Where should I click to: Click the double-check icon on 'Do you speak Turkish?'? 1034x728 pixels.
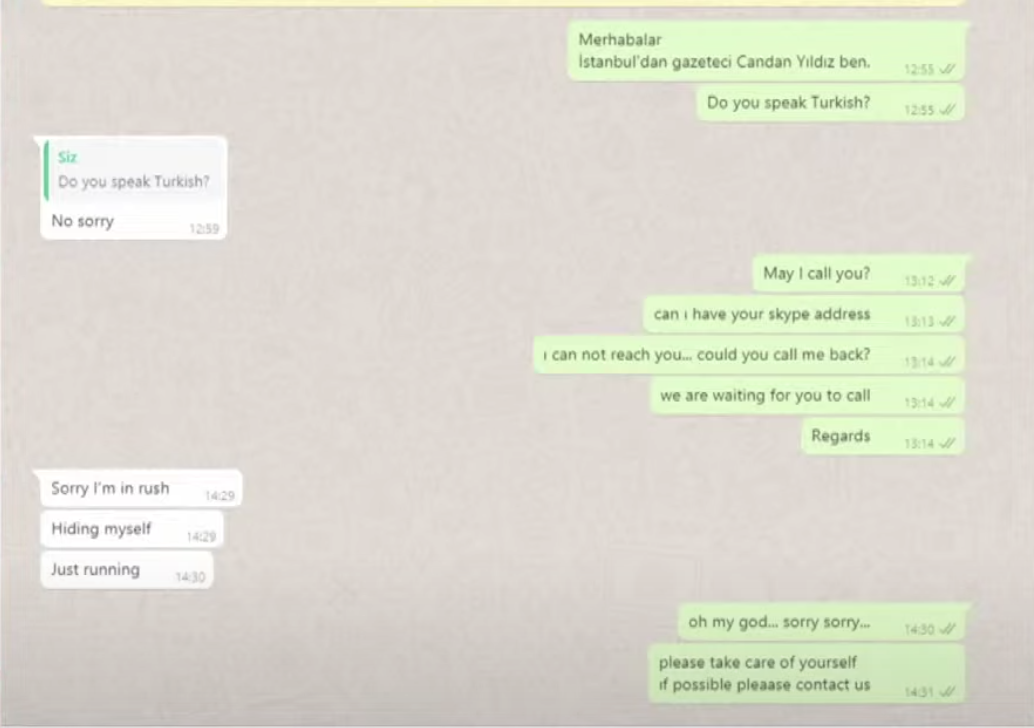947,109
